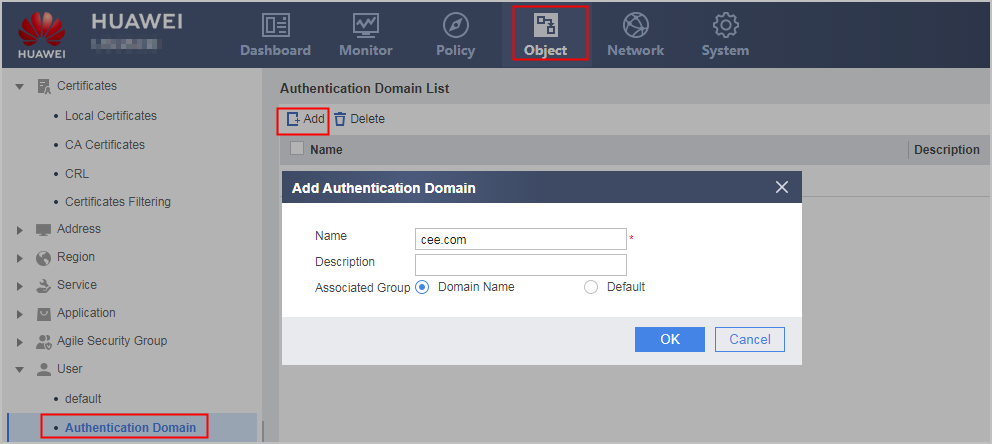Expand the Agile Security Group node
This screenshot has height=444, width=992.
pos(20,342)
